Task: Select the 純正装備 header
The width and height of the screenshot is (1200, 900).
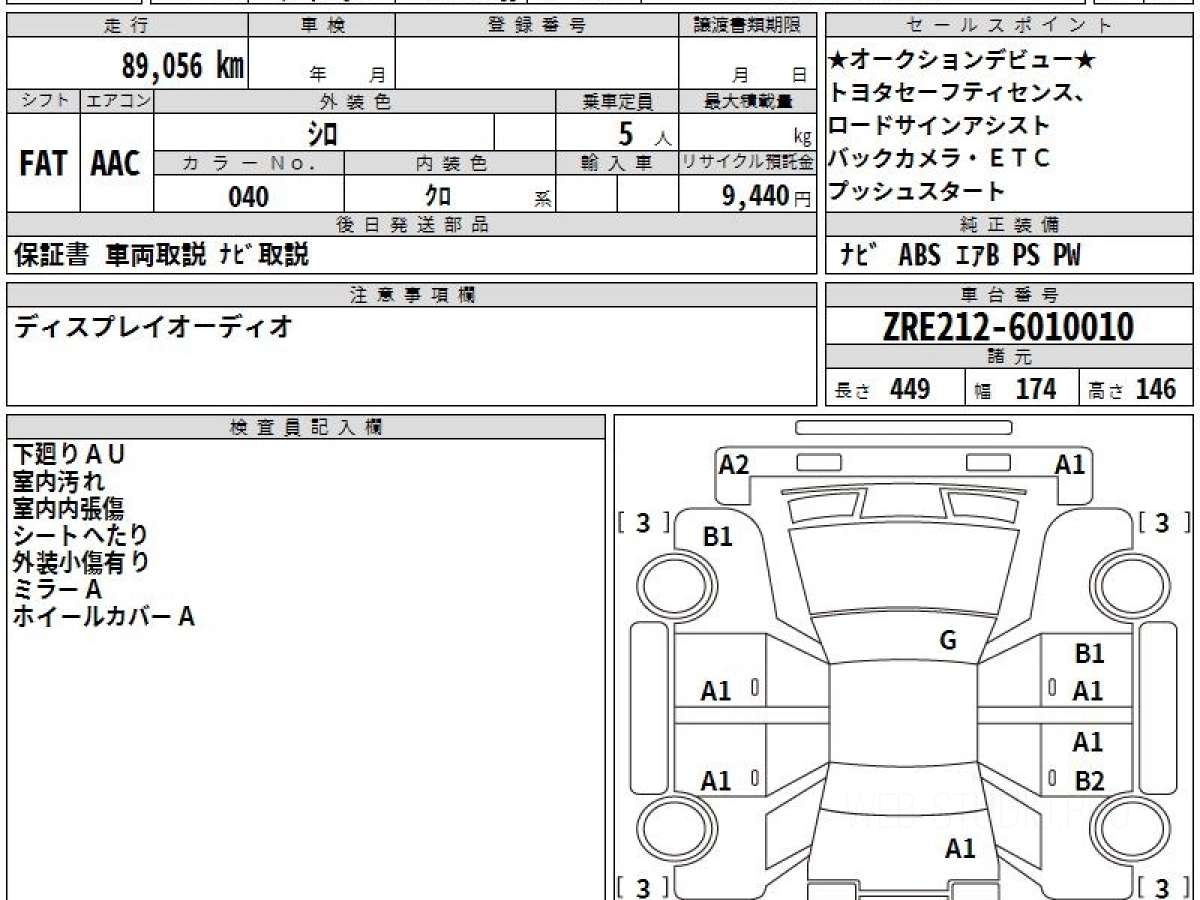Action: pyautogui.click(x=1010, y=225)
